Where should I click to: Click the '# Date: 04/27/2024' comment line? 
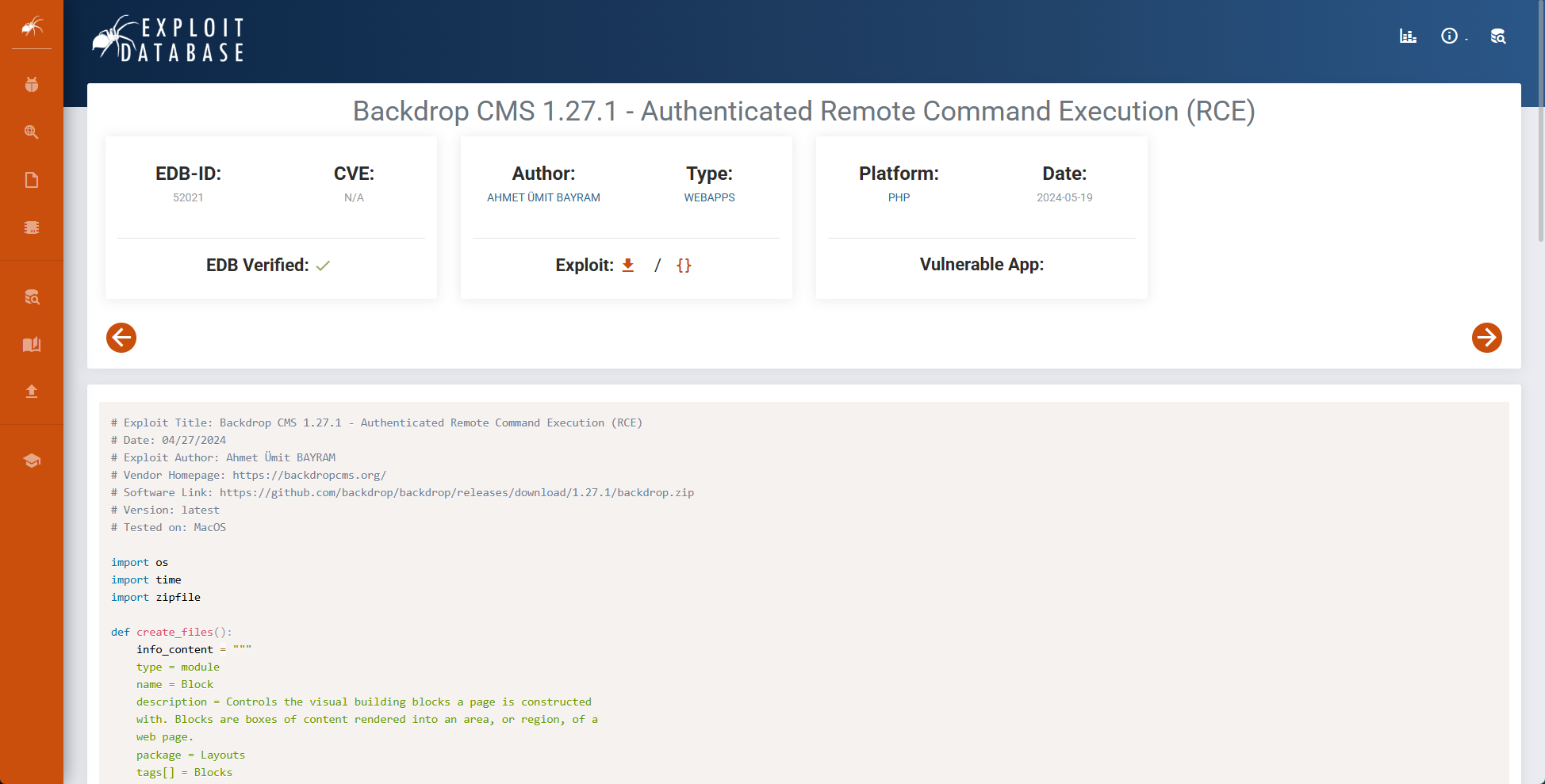tap(169, 440)
